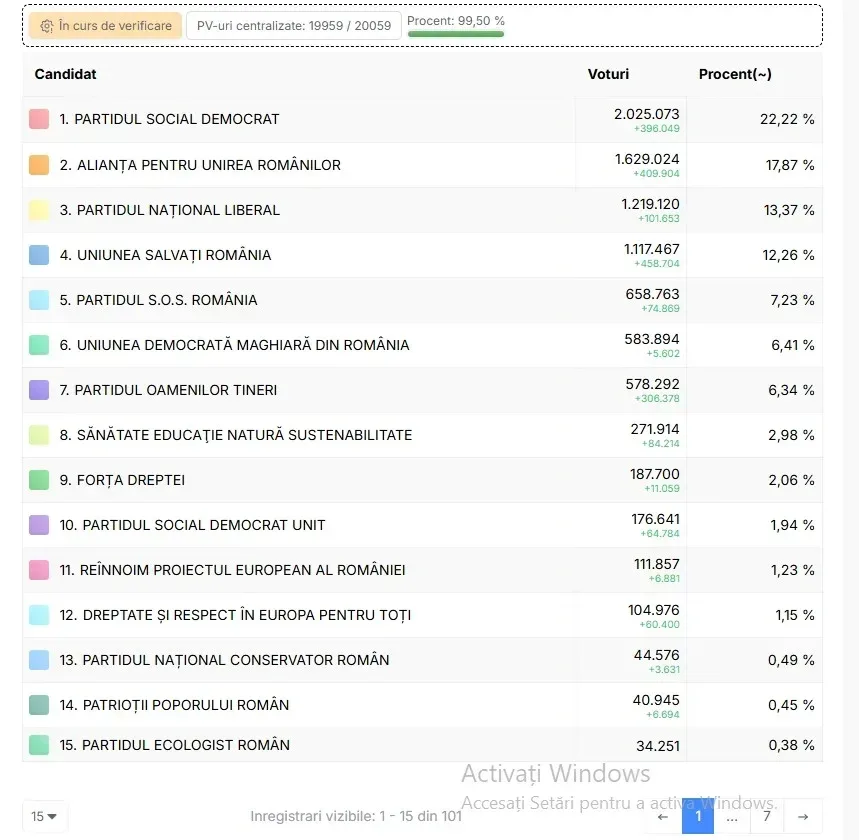This screenshot has width=859, height=840.
Task: Click the orange swatch for Alianța pentru Unirea Românilor
Action: (39, 165)
